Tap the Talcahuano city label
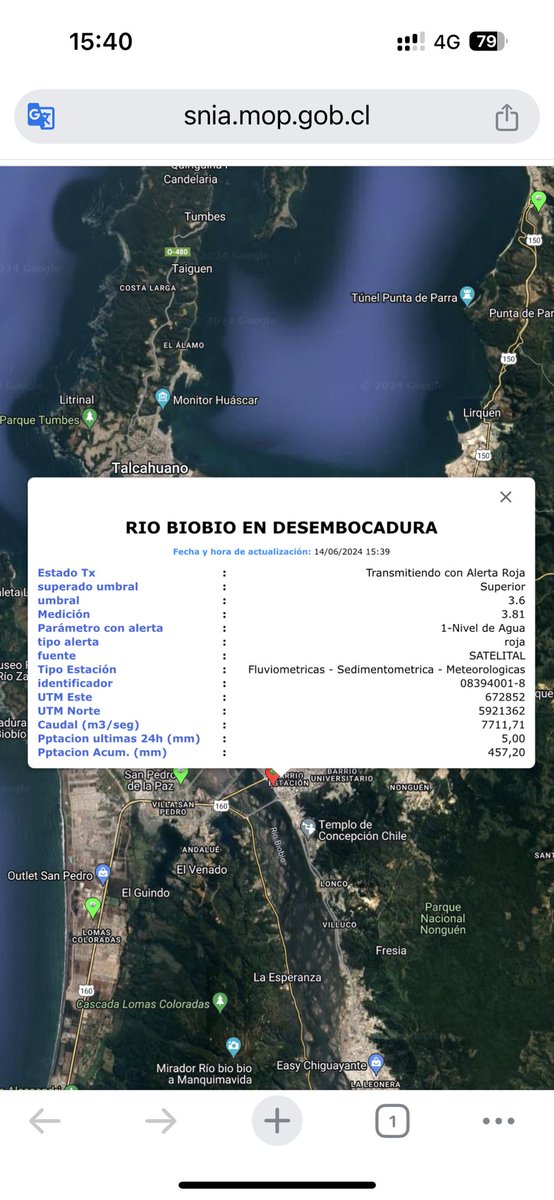 pos(150,468)
